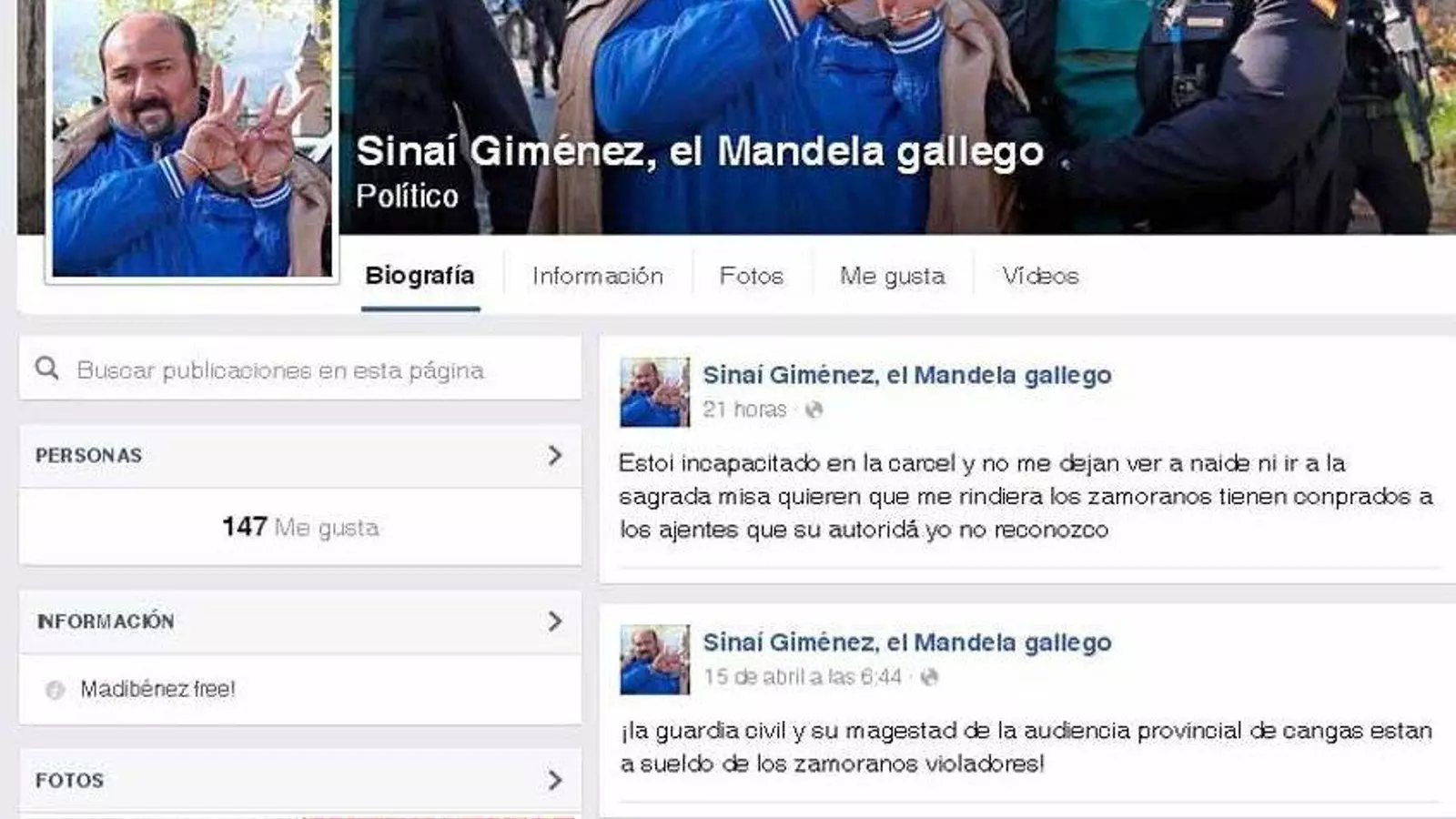Open the 21 horas timestamp link
The image size is (1456, 819).
click(x=744, y=409)
